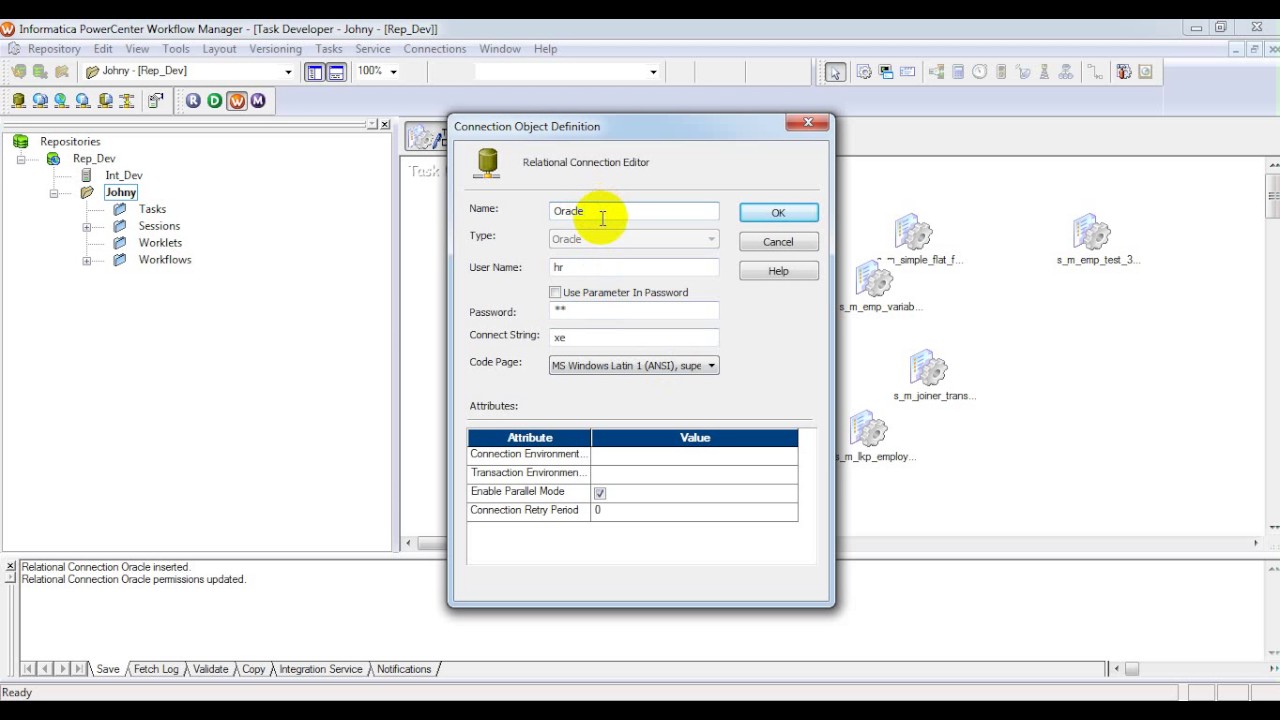Select the s_m_joiner_trans session icon
The width and height of the screenshot is (1280, 720).
tap(928, 368)
